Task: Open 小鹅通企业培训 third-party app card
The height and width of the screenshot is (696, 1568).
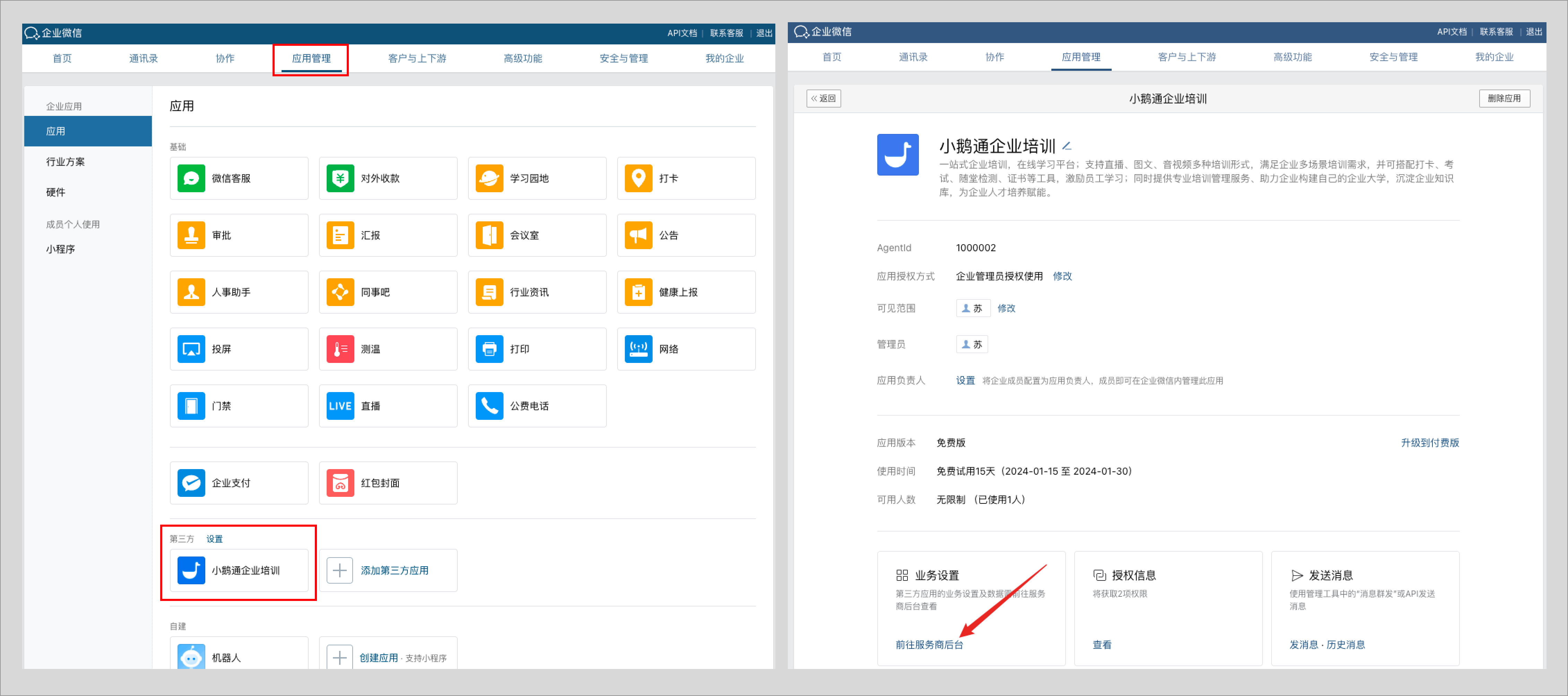Action: pyautogui.click(x=239, y=570)
